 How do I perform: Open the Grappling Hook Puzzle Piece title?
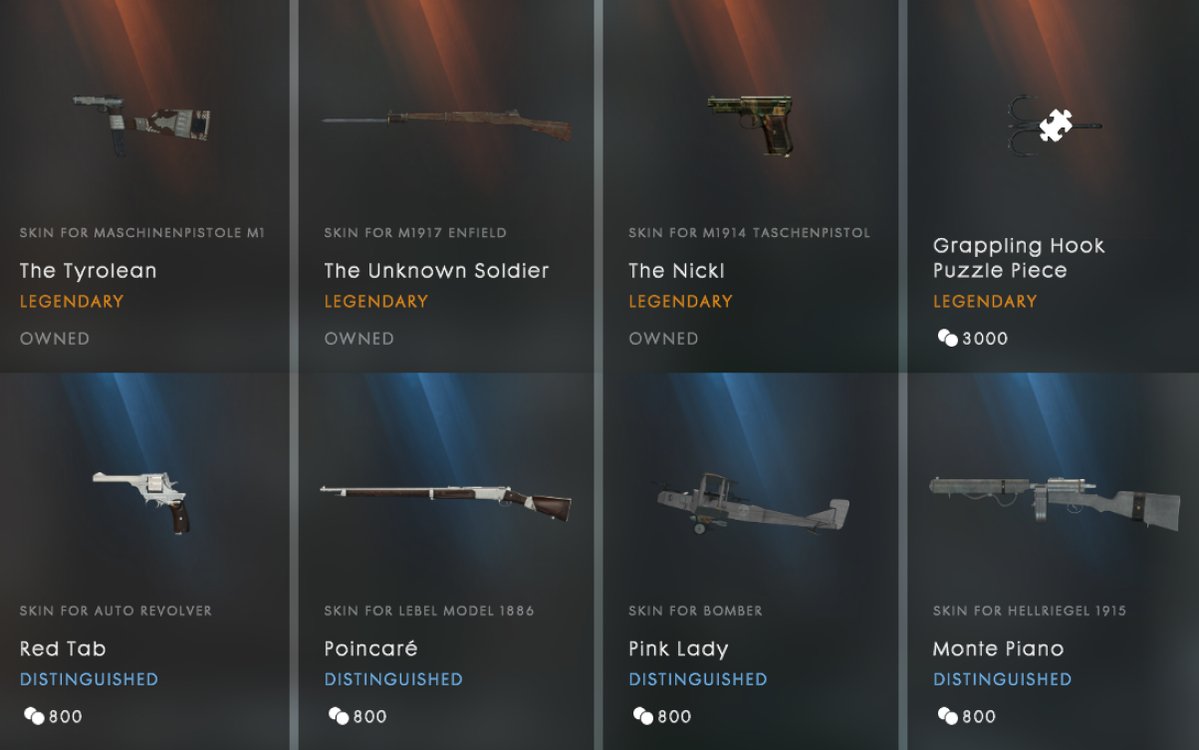click(1019, 258)
